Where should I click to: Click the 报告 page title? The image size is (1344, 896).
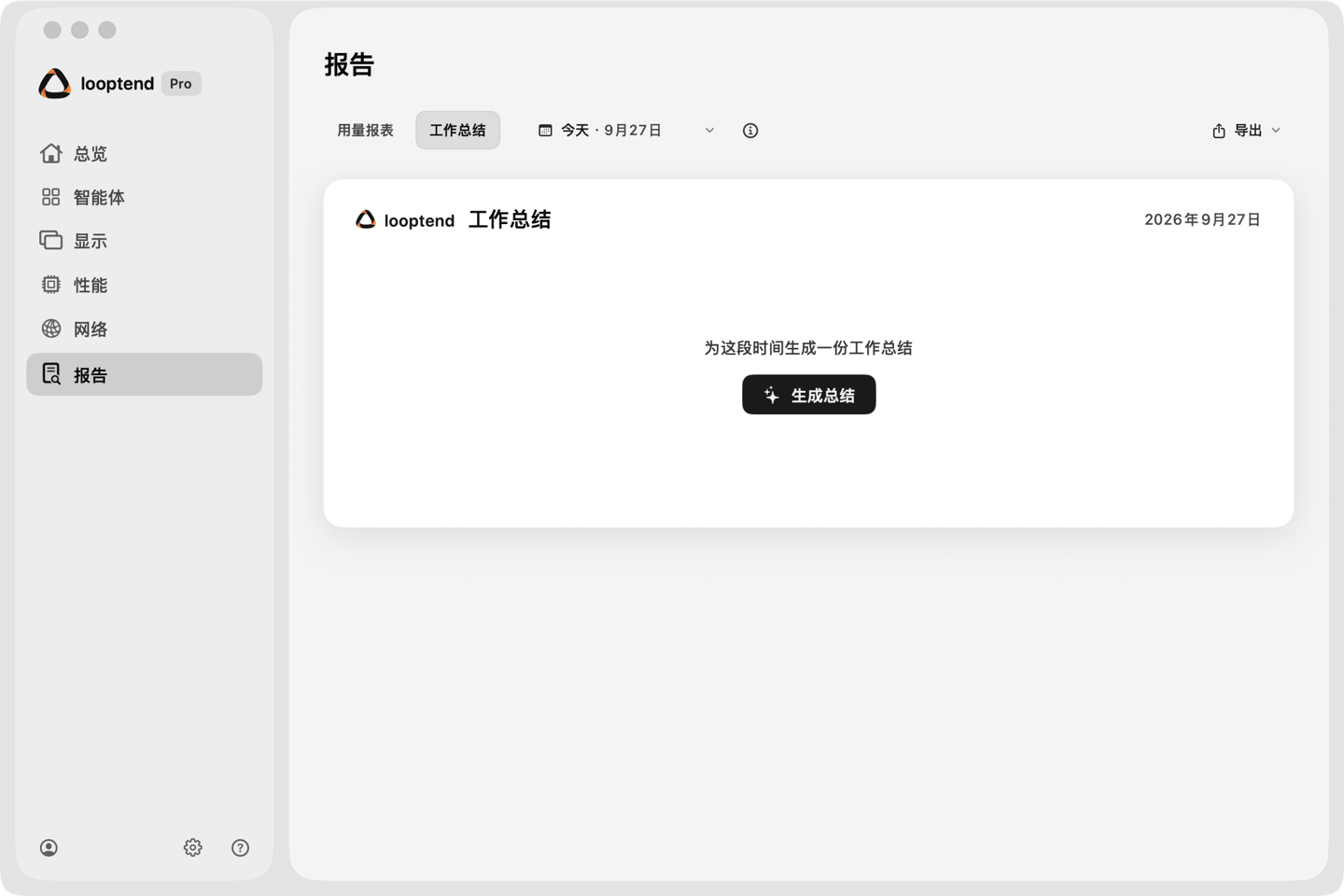(x=349, y=64)
